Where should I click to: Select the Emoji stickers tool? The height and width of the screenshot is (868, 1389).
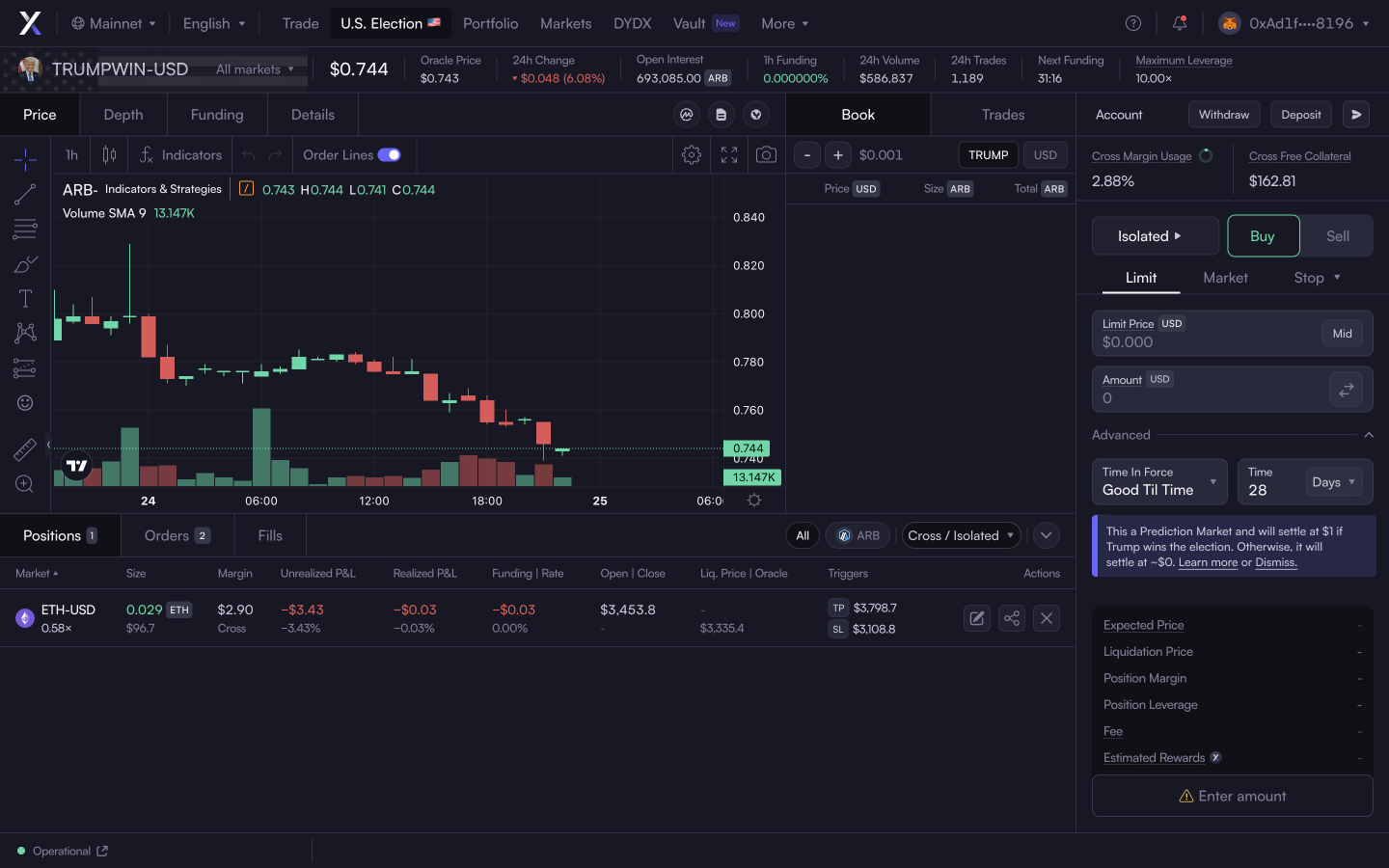(24, 402)
